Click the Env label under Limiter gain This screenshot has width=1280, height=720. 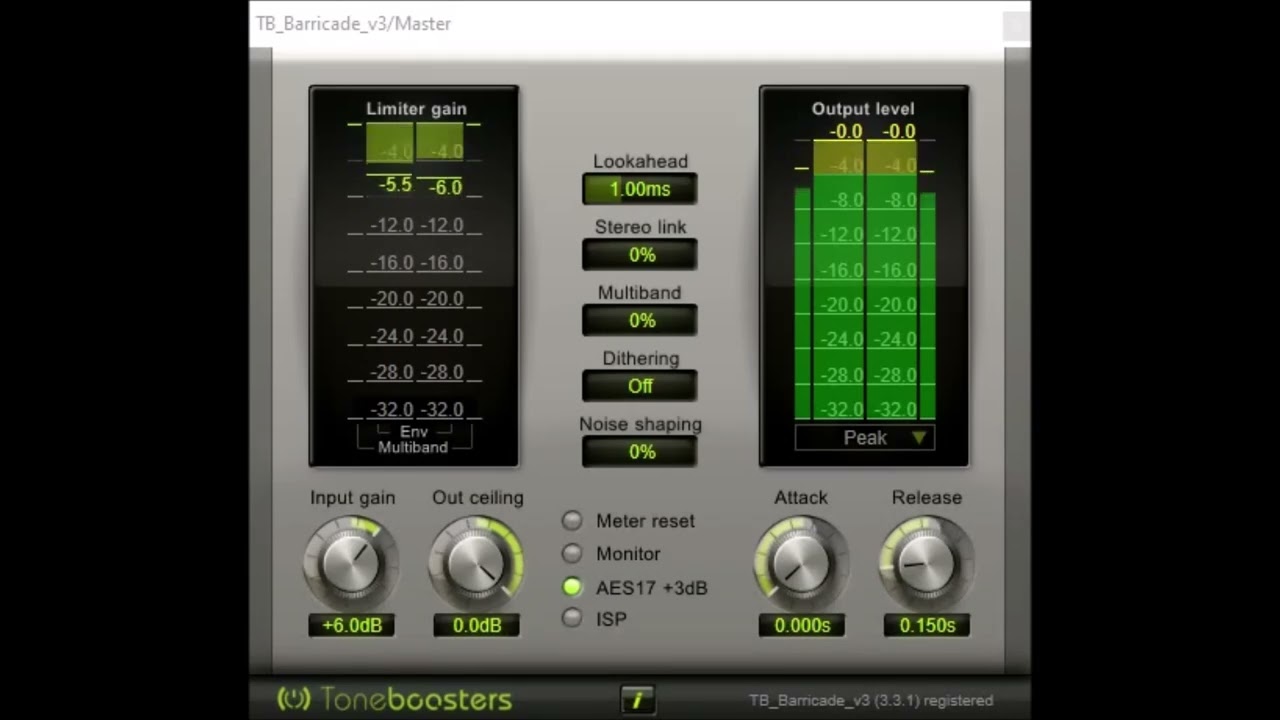coord(414,432)
